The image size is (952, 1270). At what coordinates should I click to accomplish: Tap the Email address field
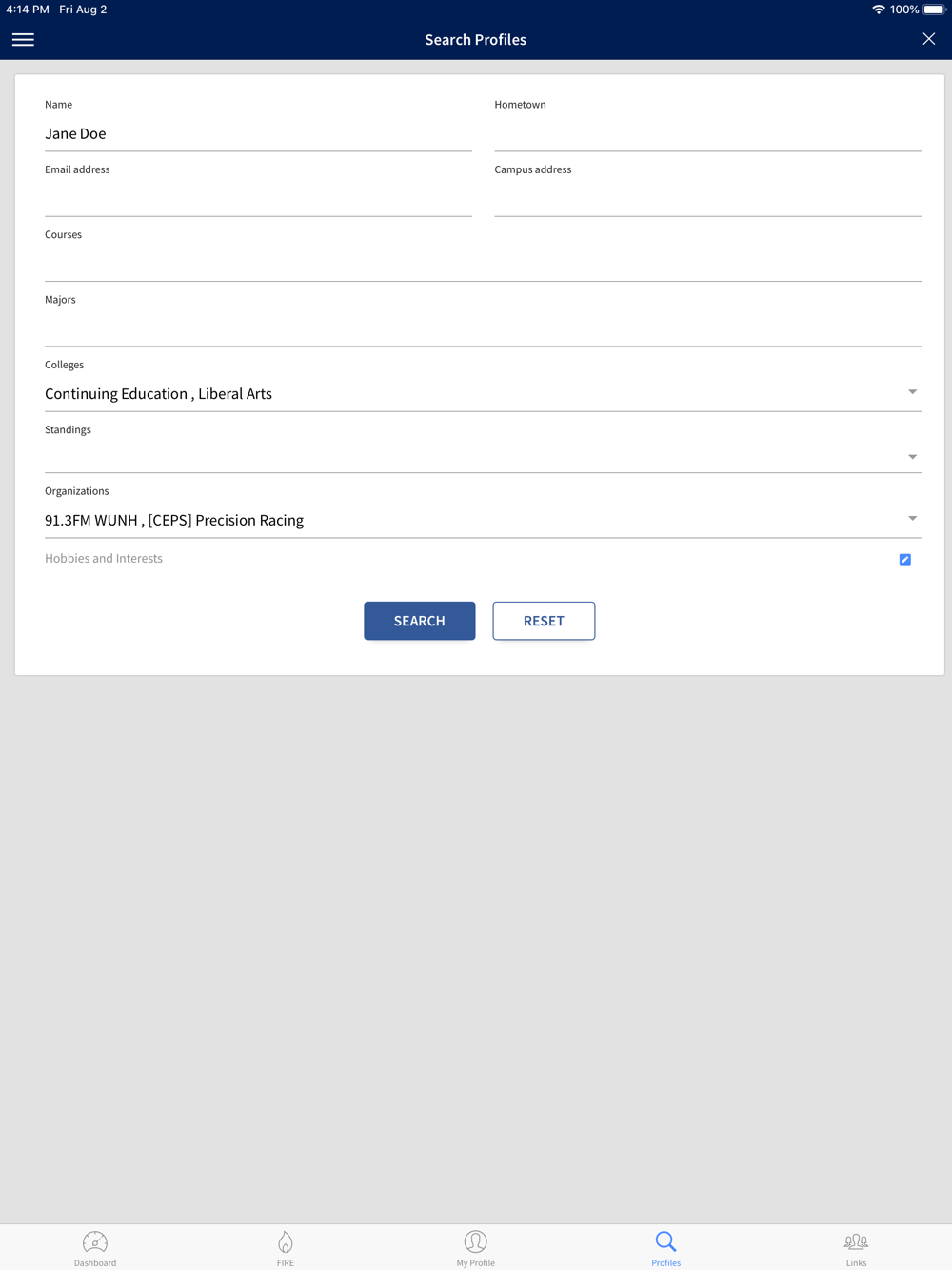point(258,199)
